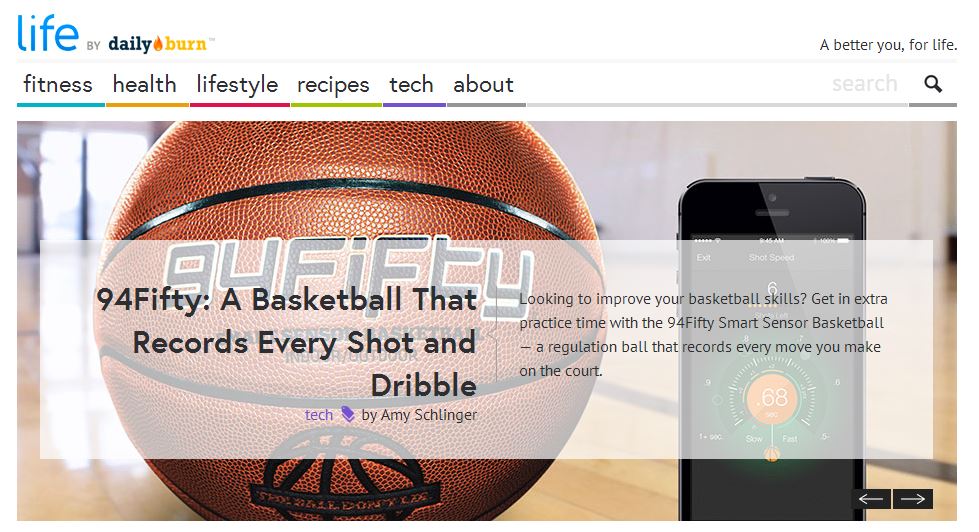Go to next slide with right arrow
Screen dimensions: 979x532
913,499
